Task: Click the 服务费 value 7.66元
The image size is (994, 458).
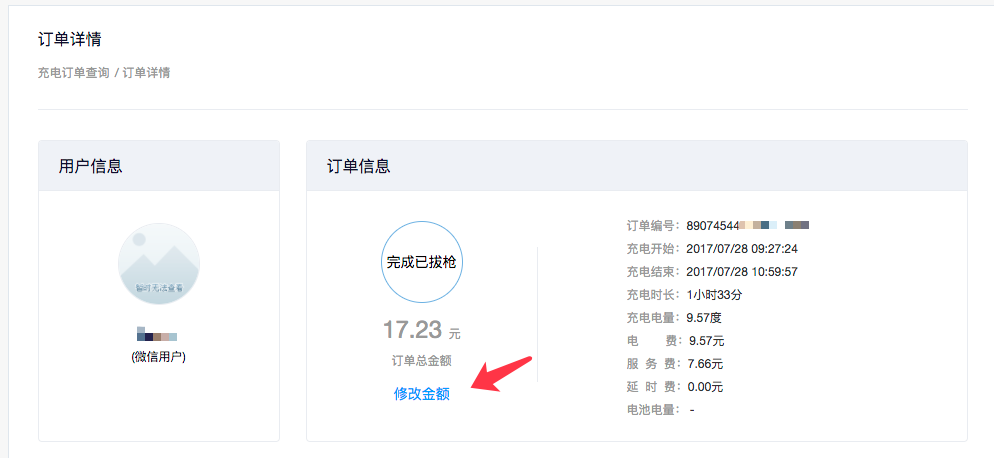Action: tap(705, 363)
